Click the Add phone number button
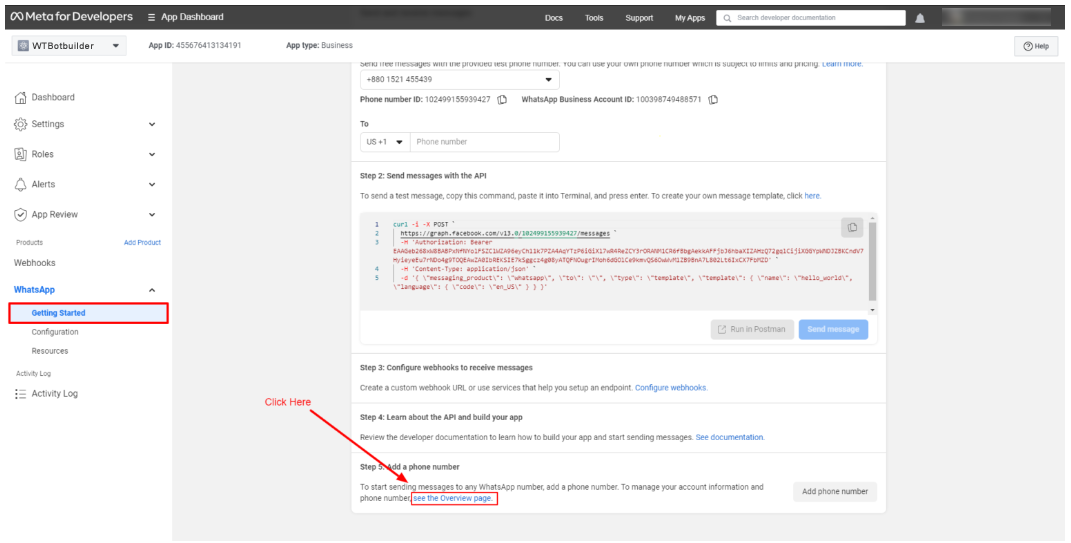This screenshot has height=543, width=1071. pos(835,492)
